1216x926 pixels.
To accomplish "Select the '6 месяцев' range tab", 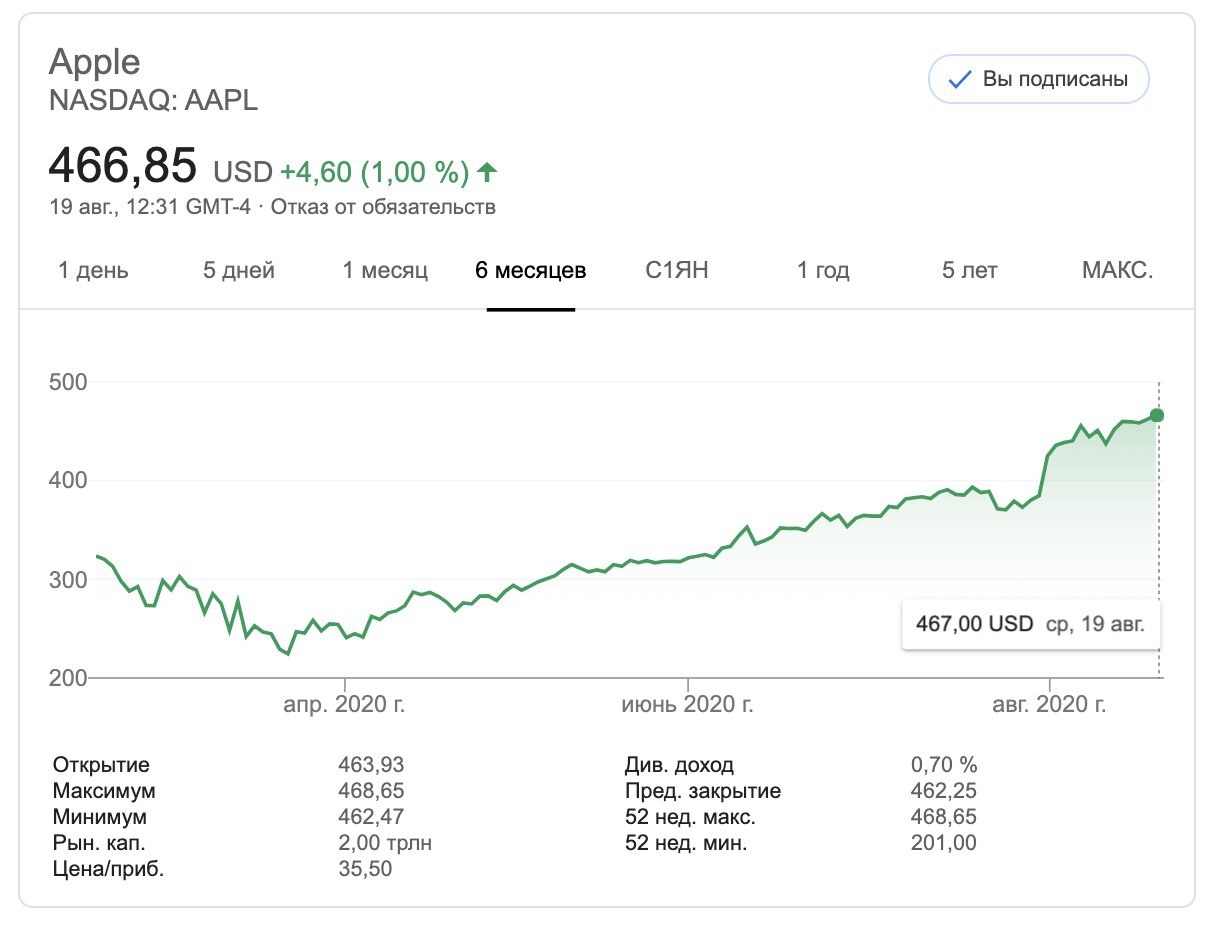I will tap(531, 270).
